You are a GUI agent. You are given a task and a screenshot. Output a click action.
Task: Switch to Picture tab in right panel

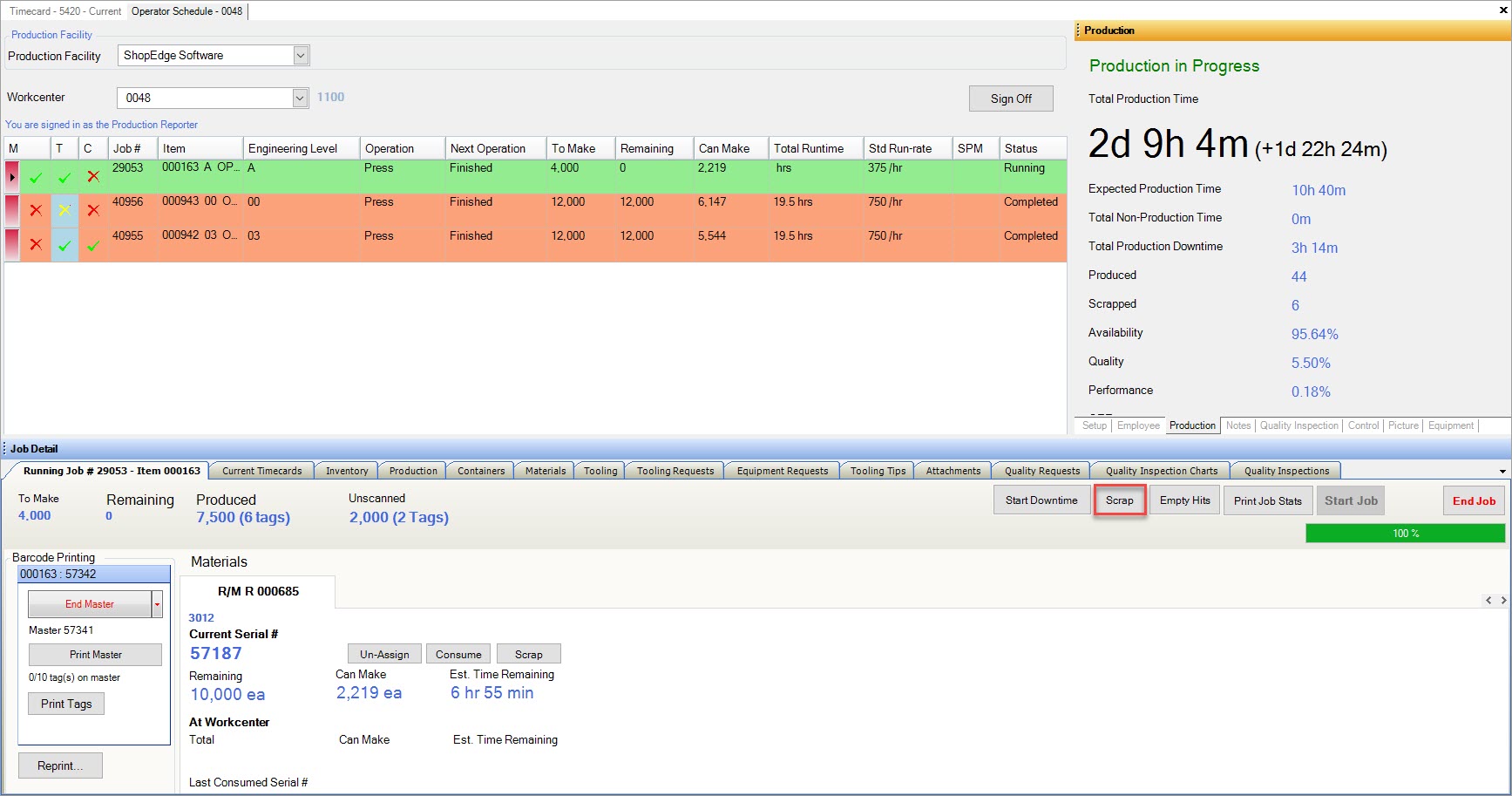(x=1403, y=425)
